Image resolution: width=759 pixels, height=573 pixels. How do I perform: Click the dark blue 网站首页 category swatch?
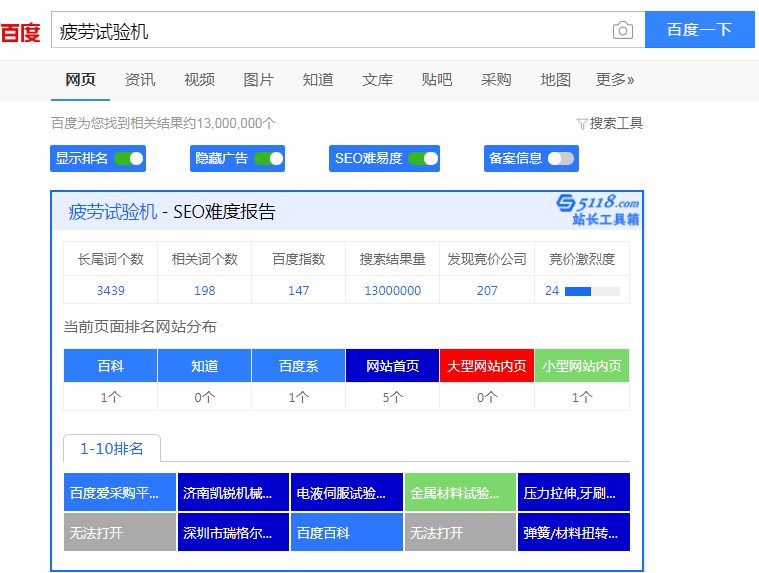click(393, 366)
